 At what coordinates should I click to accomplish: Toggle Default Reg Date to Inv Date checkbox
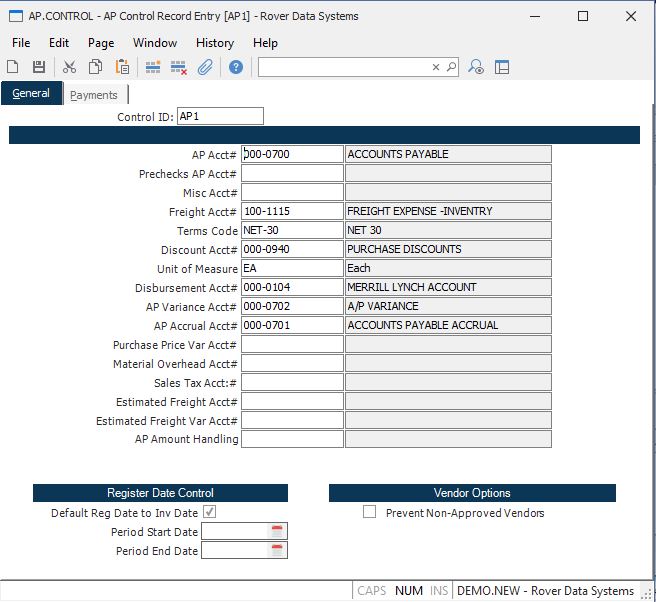pos(209,512)
